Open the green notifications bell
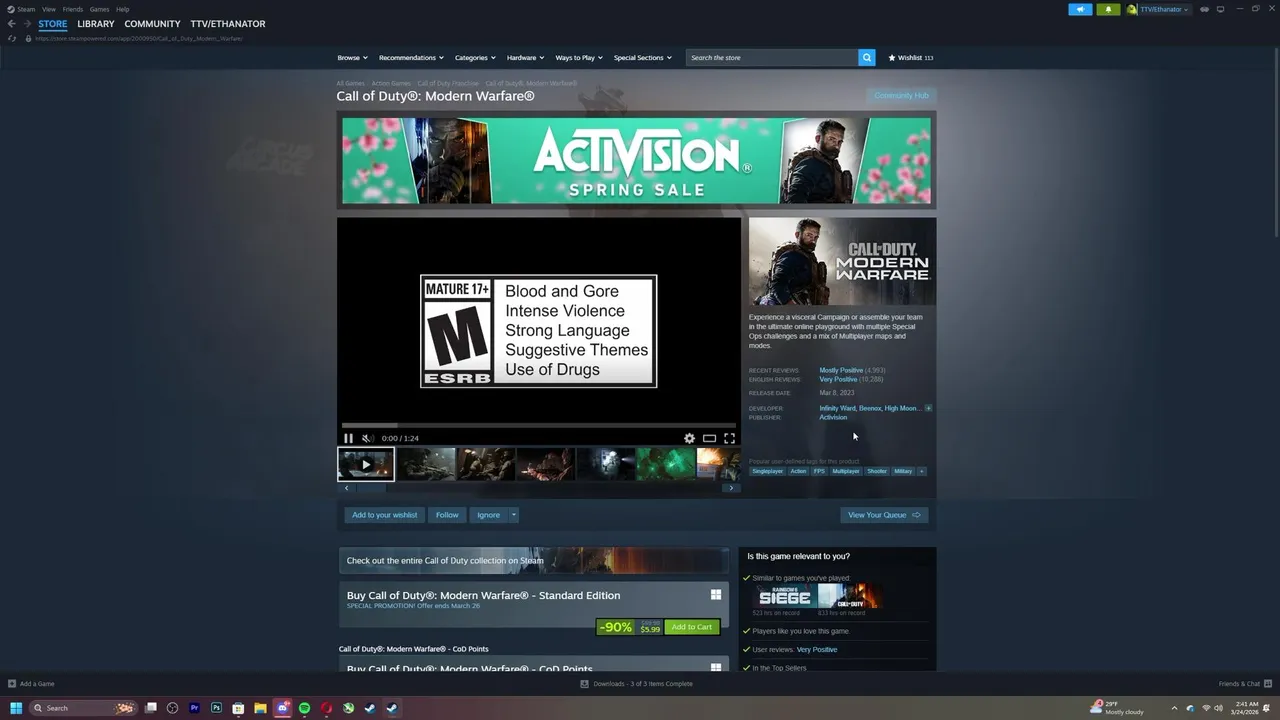The width and height of the screenshot is (1280, 720). [x=1108, y=9]
